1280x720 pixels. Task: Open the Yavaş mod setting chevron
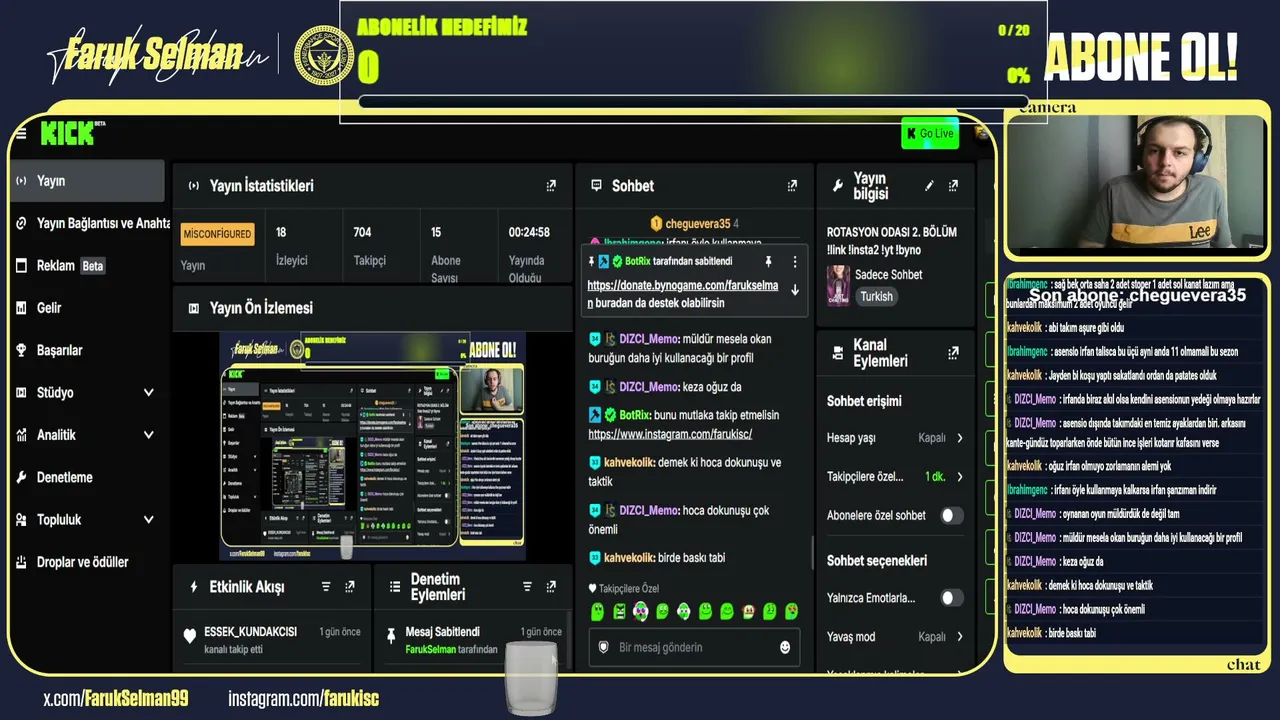[x=960, y=637]
